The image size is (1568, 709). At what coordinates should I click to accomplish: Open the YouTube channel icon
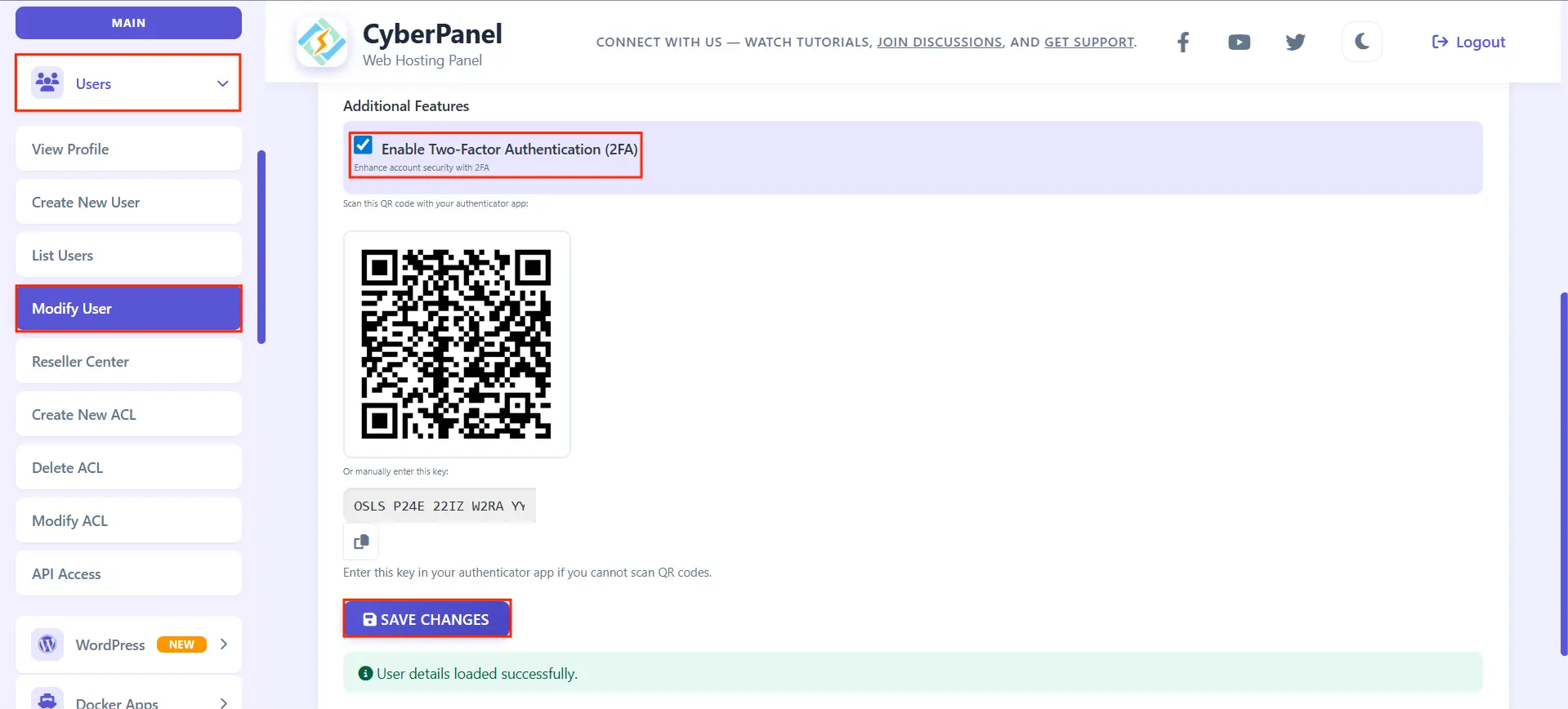coord(1239,42)
